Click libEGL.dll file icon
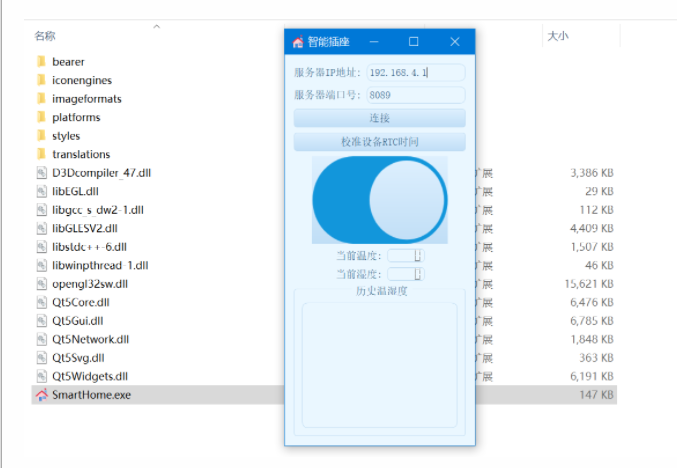The width and height of the screenshot is (677, 468). [41, 191]
